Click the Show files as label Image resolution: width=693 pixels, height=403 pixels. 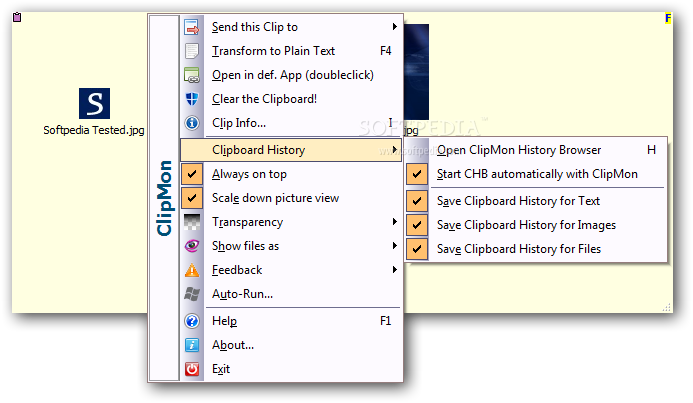245,246
